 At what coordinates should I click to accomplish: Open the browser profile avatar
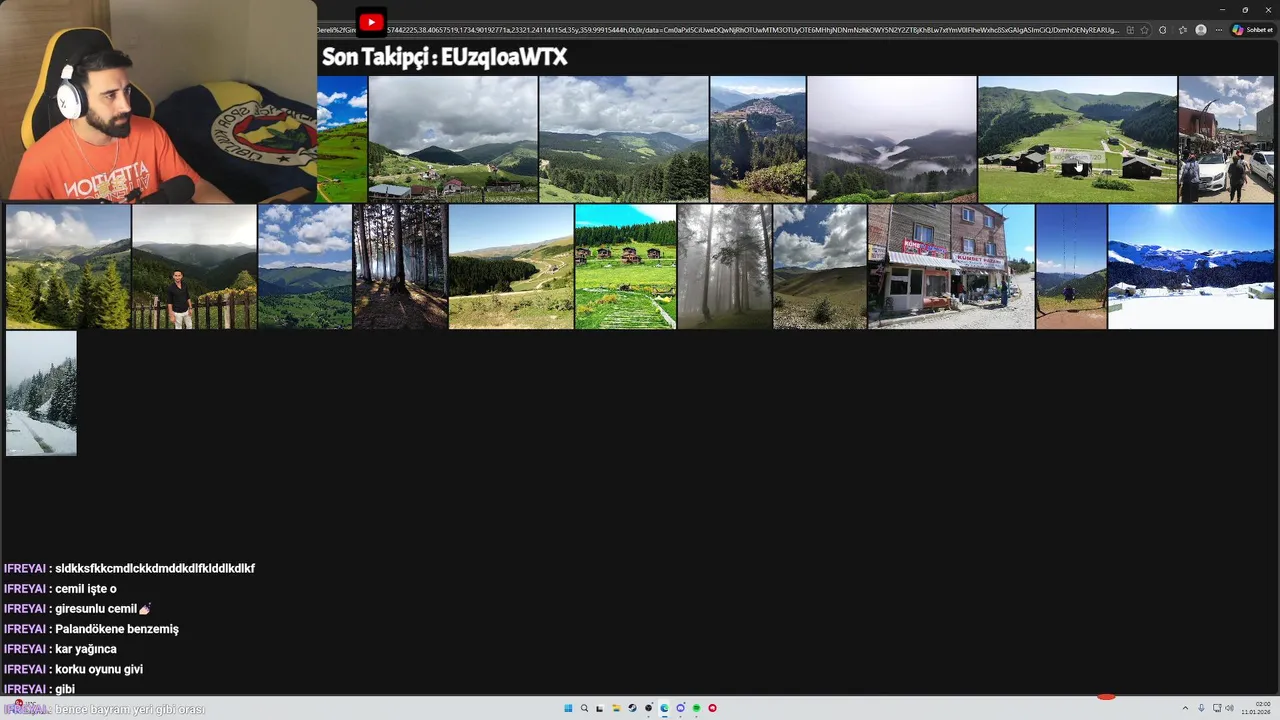[1201, 30]
